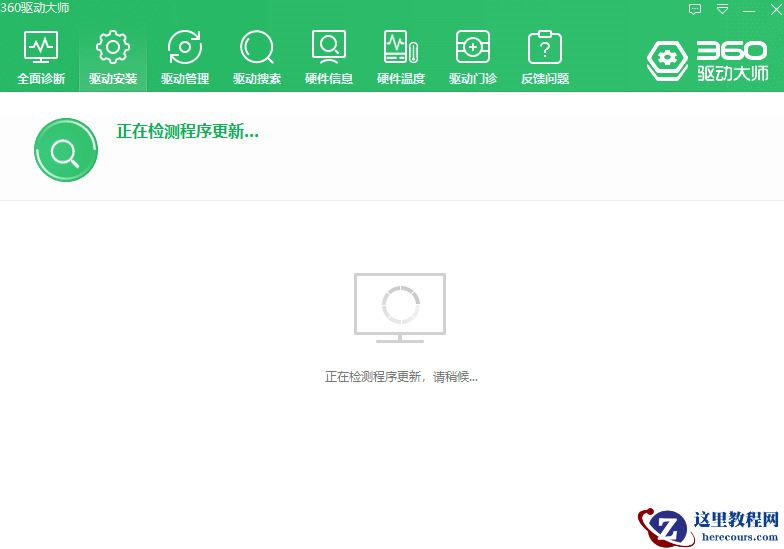View the 硬件信息 hardware info tab
The height and width of the screenshot is (549, 784).
(x=329, y=58)
